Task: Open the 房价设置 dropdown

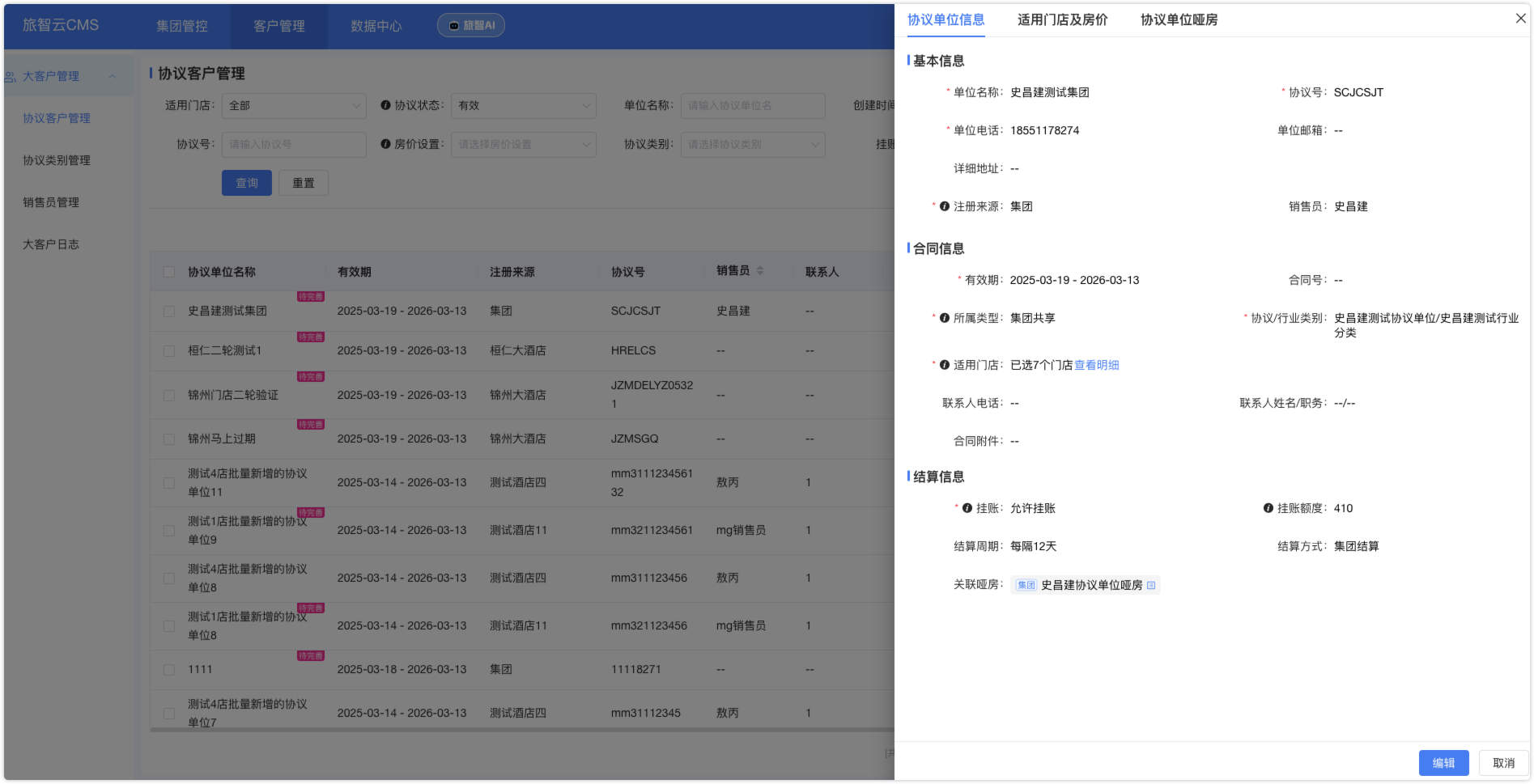Action: 524,145
